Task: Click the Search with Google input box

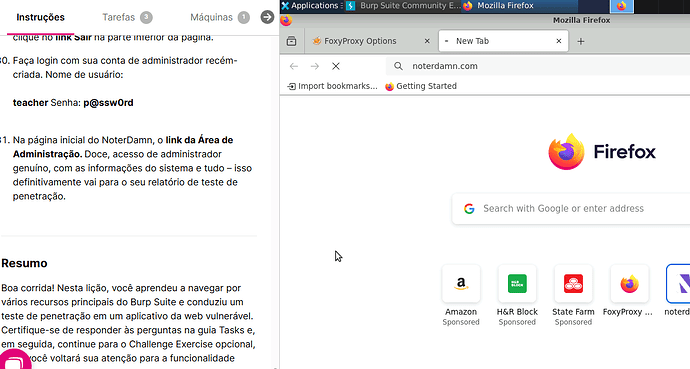Action: (572, 208)
